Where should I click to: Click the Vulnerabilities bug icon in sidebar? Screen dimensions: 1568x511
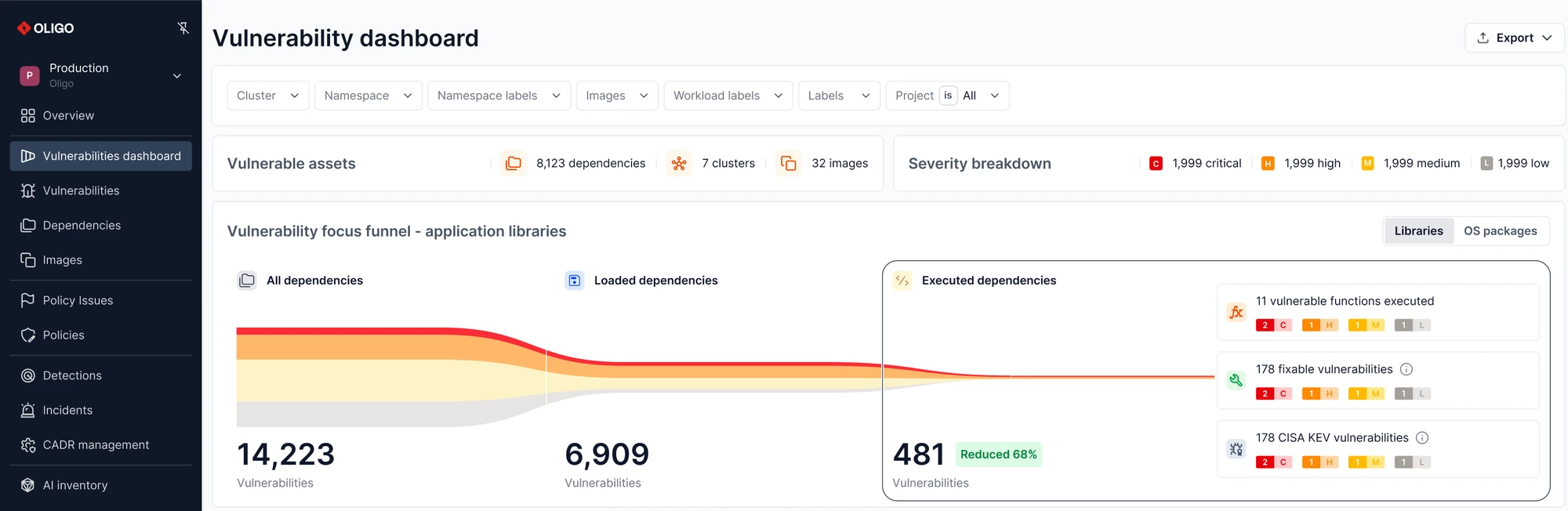[28, 190]
